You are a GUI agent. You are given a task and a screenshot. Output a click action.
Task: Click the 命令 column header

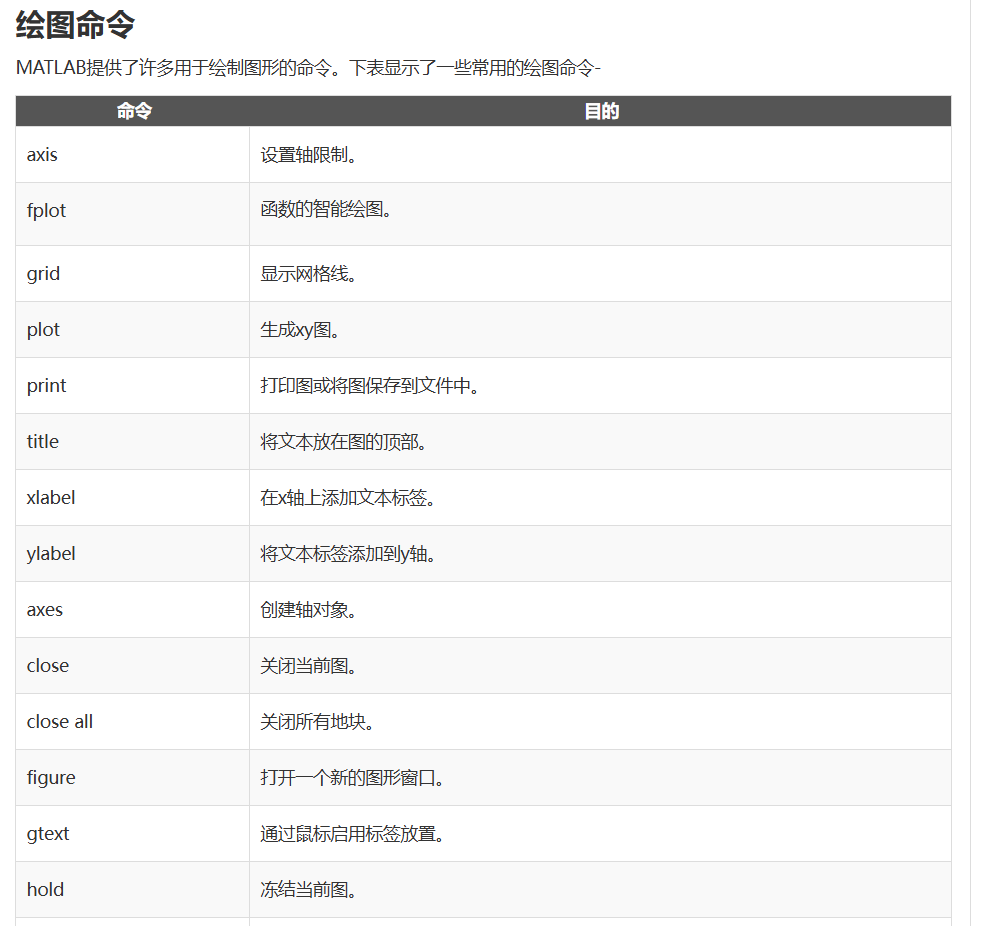(x=133, y=111)
